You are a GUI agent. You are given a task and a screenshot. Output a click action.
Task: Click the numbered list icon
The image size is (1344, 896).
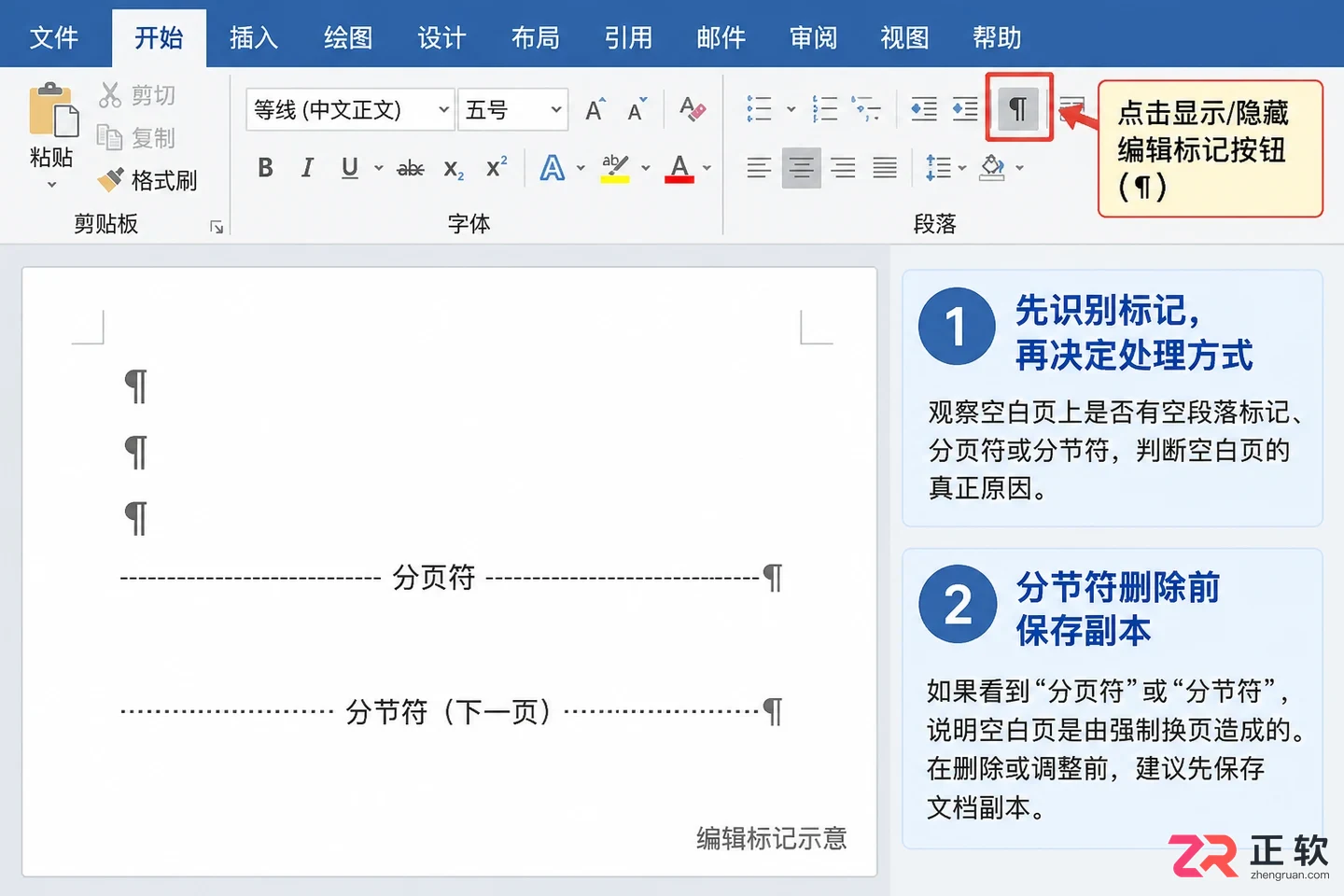825,109
